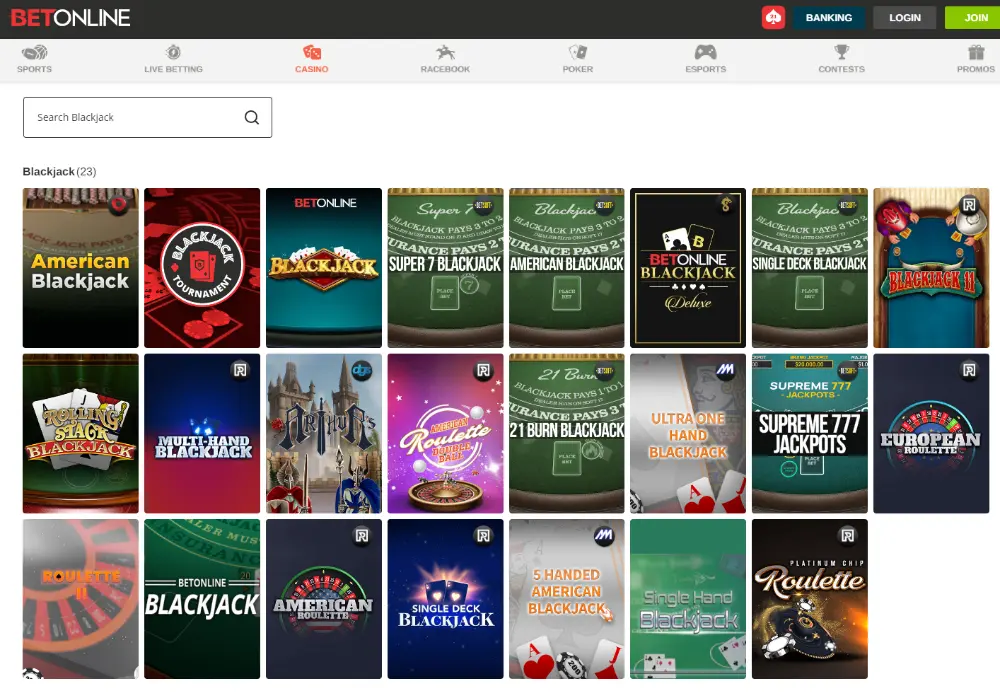The width and height of the screenshot is (1000, 699).
Task: Click the Poker cards icon
Action: pos(578,52)
